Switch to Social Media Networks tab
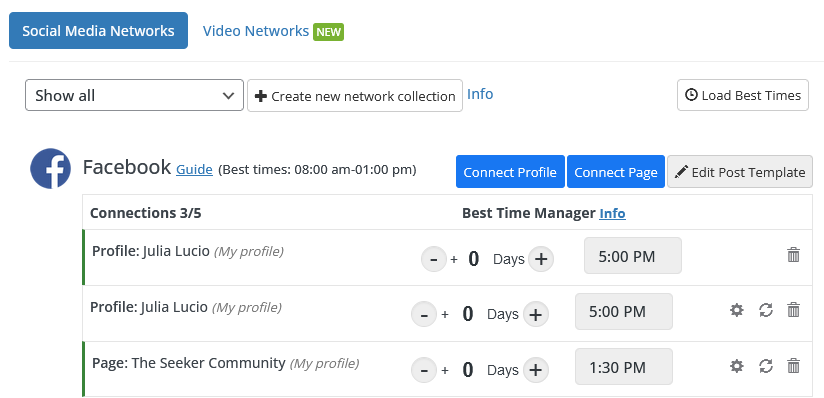This screenshot has width=824, height=398. 98,30
